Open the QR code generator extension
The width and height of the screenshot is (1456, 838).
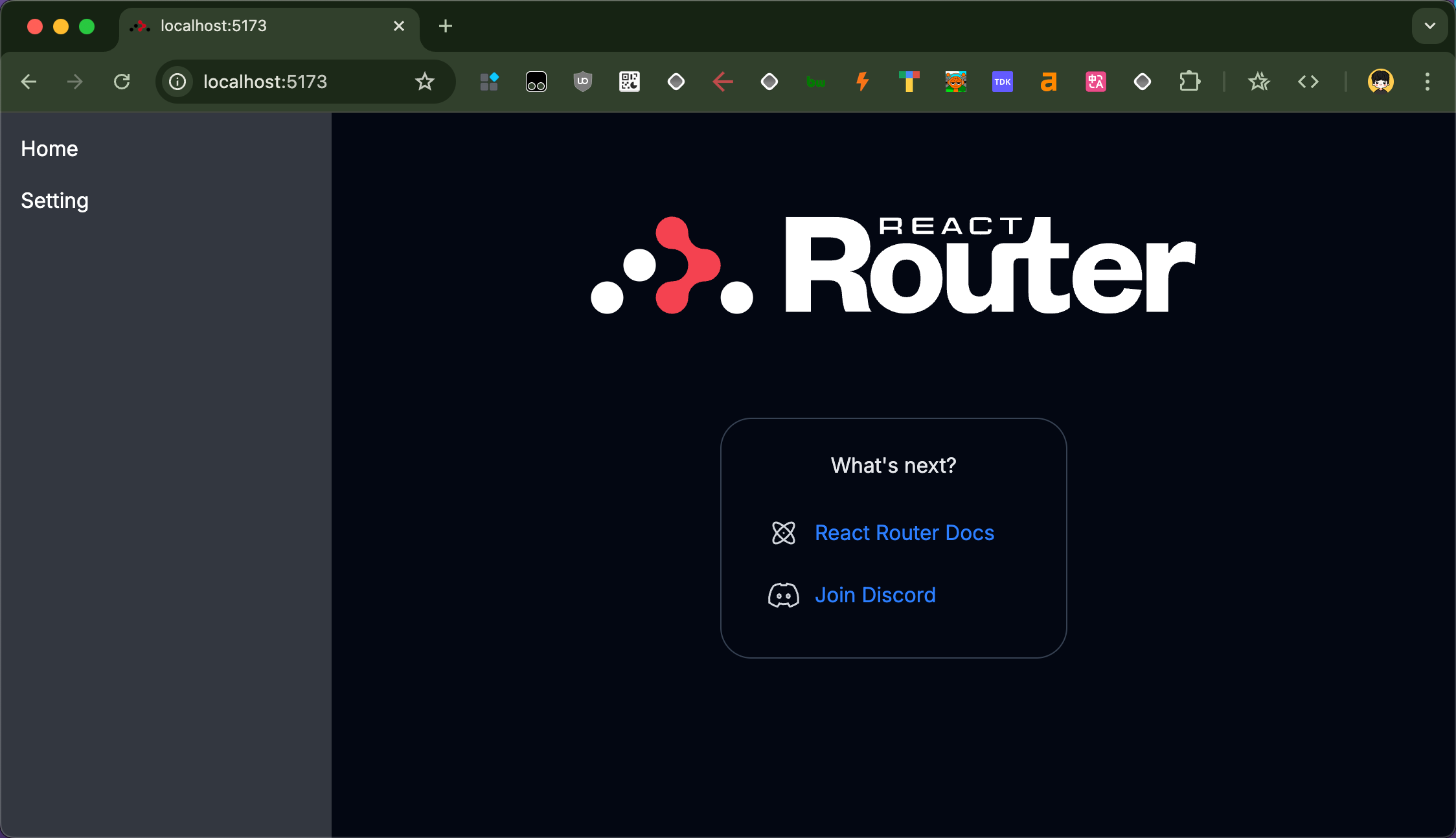[630, 82]
